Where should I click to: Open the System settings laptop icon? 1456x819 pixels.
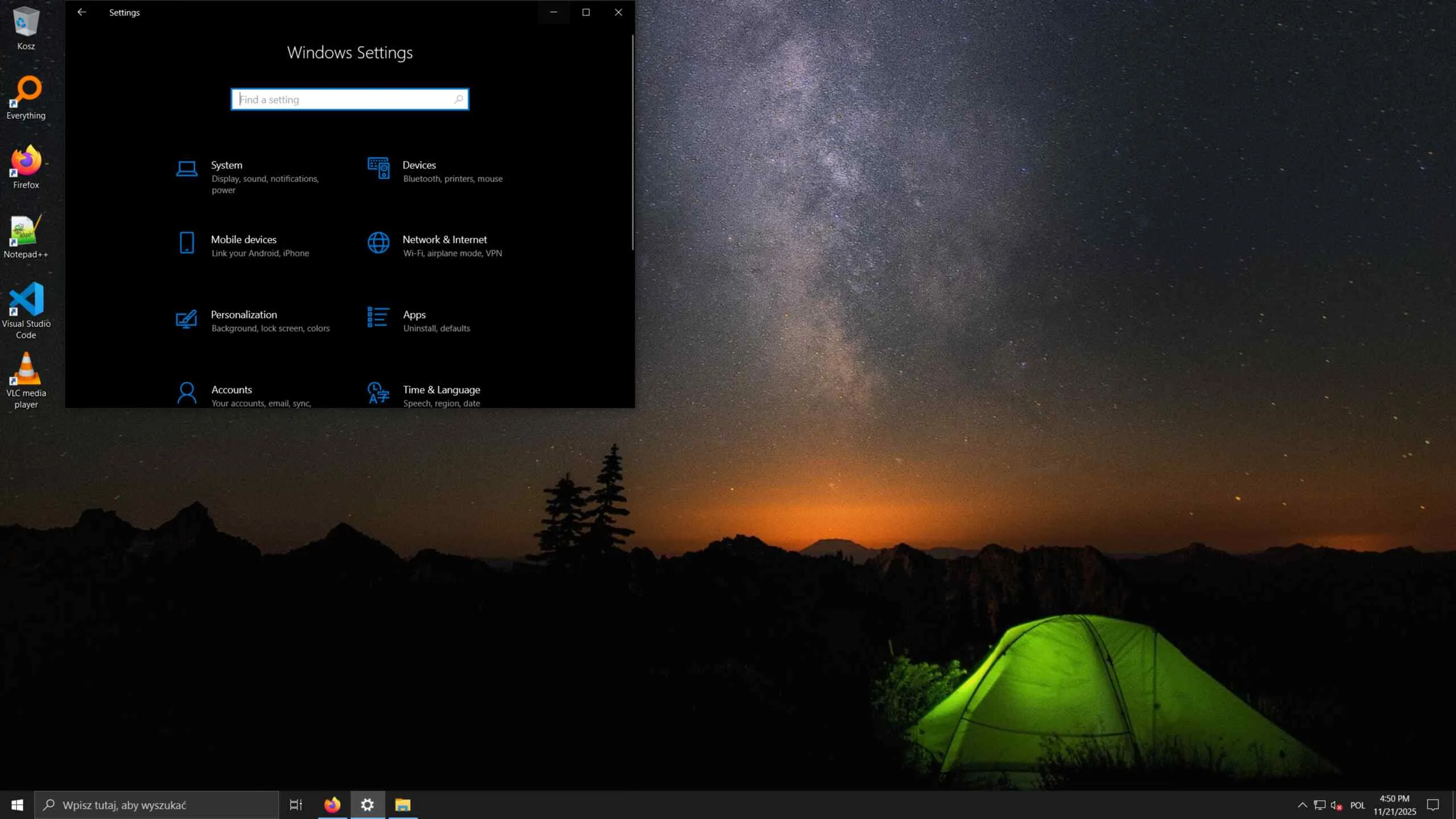coord(187,169)
